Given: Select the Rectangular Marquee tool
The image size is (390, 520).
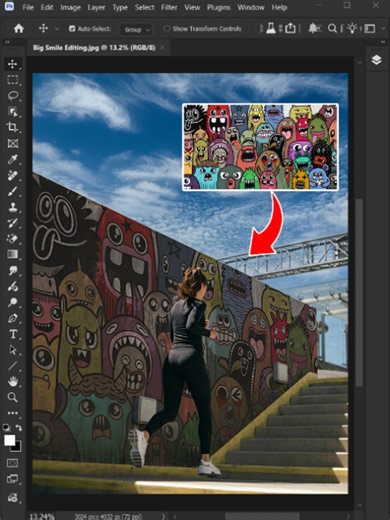Looking at the screenshot, I should [x=13, y=80].
